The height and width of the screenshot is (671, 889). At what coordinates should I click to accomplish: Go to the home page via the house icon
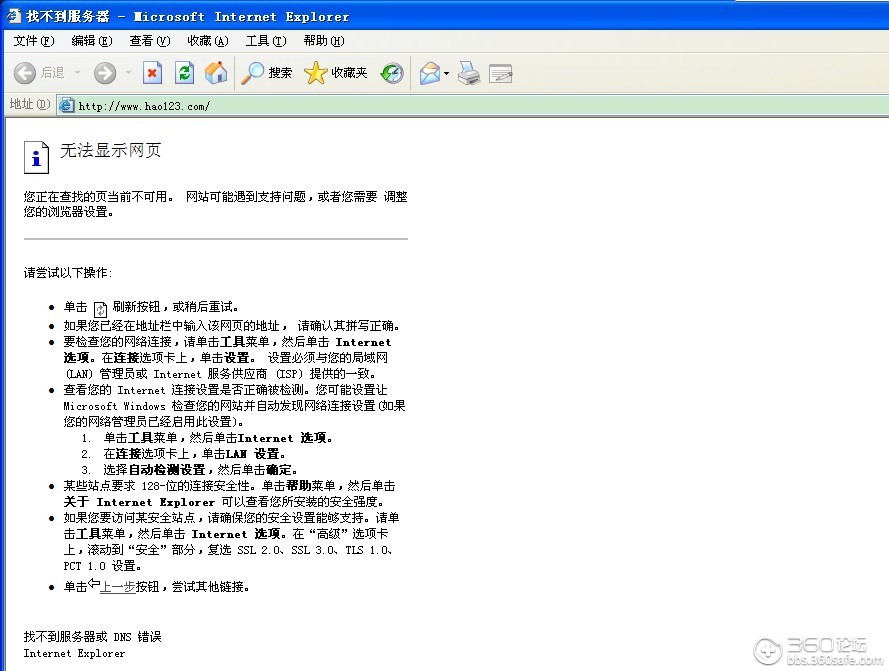pyautogui.click(x=216, y=73)
